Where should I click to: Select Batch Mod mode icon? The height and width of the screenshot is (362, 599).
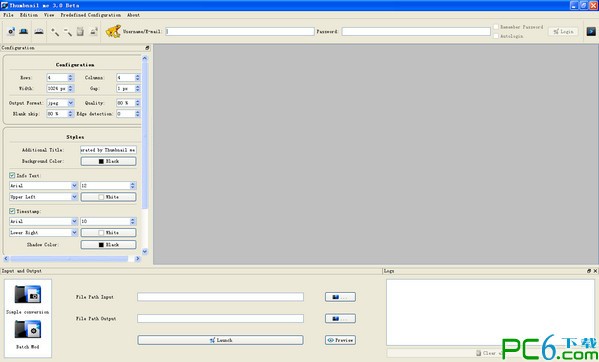(28, 329)
